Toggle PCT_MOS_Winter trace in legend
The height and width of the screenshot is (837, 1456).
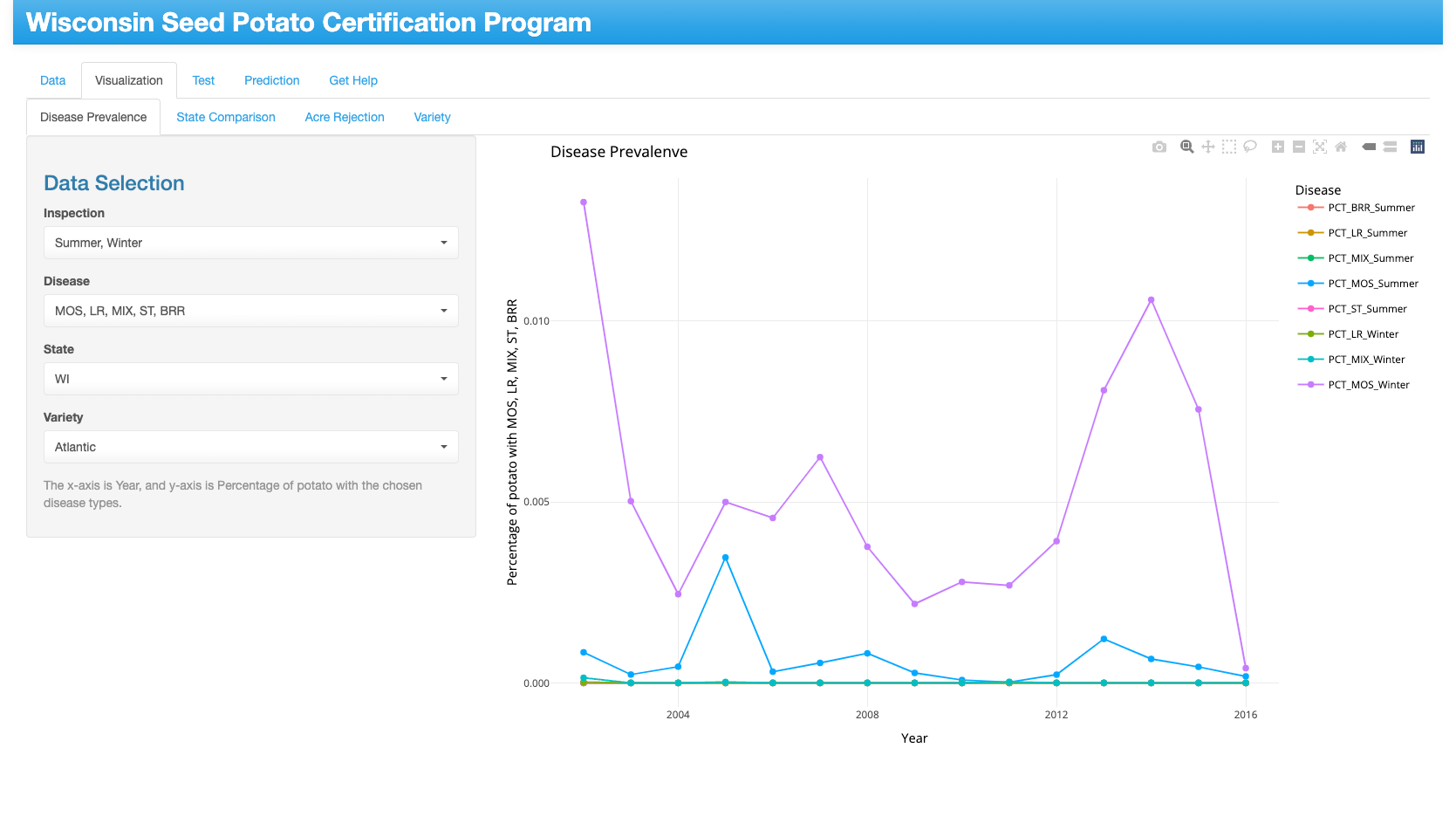[1354, 385]
